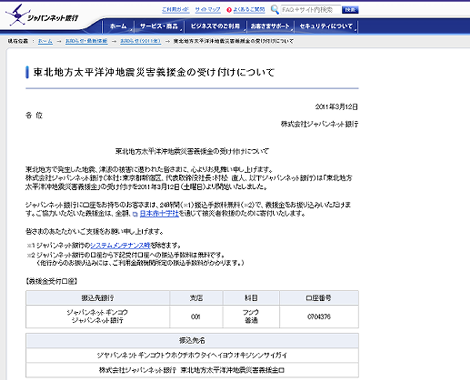Open the ビジネスでのご利用 navigation tab

[x=215, y=26]
